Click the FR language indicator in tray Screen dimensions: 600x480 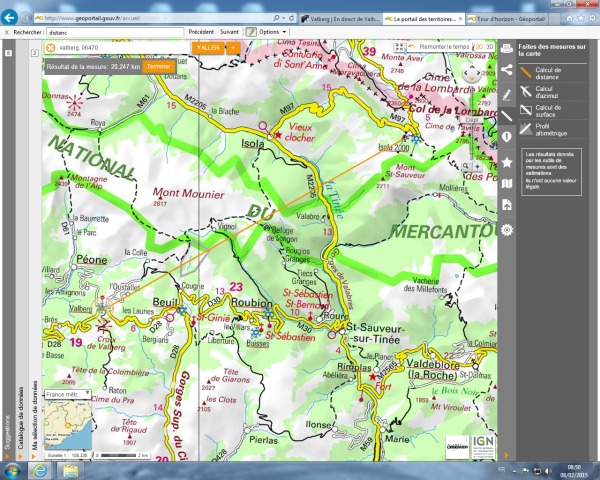pyautogui.click(x=501, y=470)
